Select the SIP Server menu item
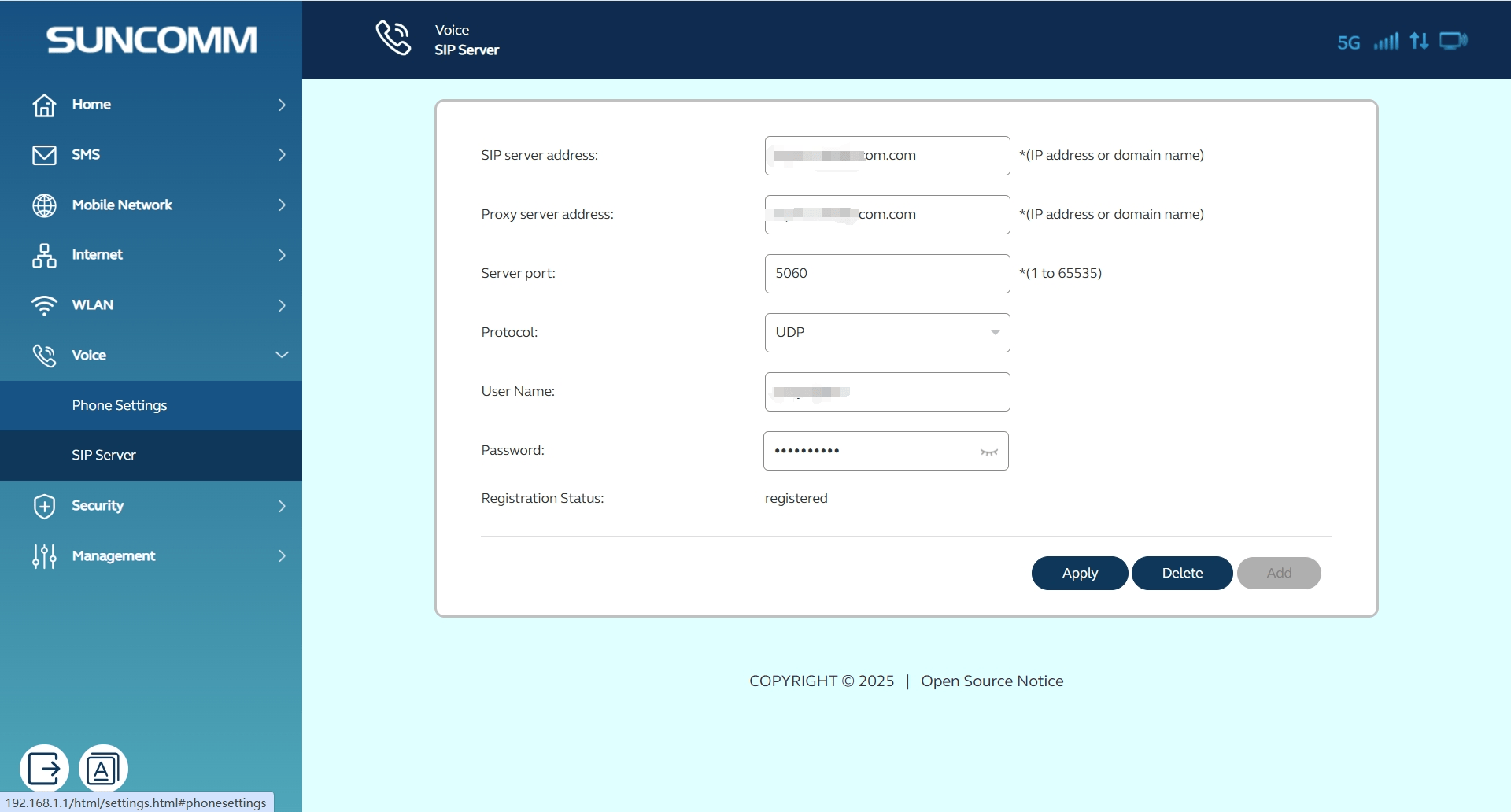This screenshot has height=812, width=1511. click(104, 455)
